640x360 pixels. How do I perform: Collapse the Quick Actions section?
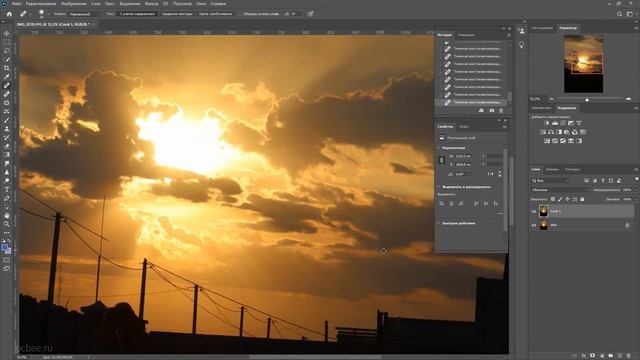click(x=439, y=223)
